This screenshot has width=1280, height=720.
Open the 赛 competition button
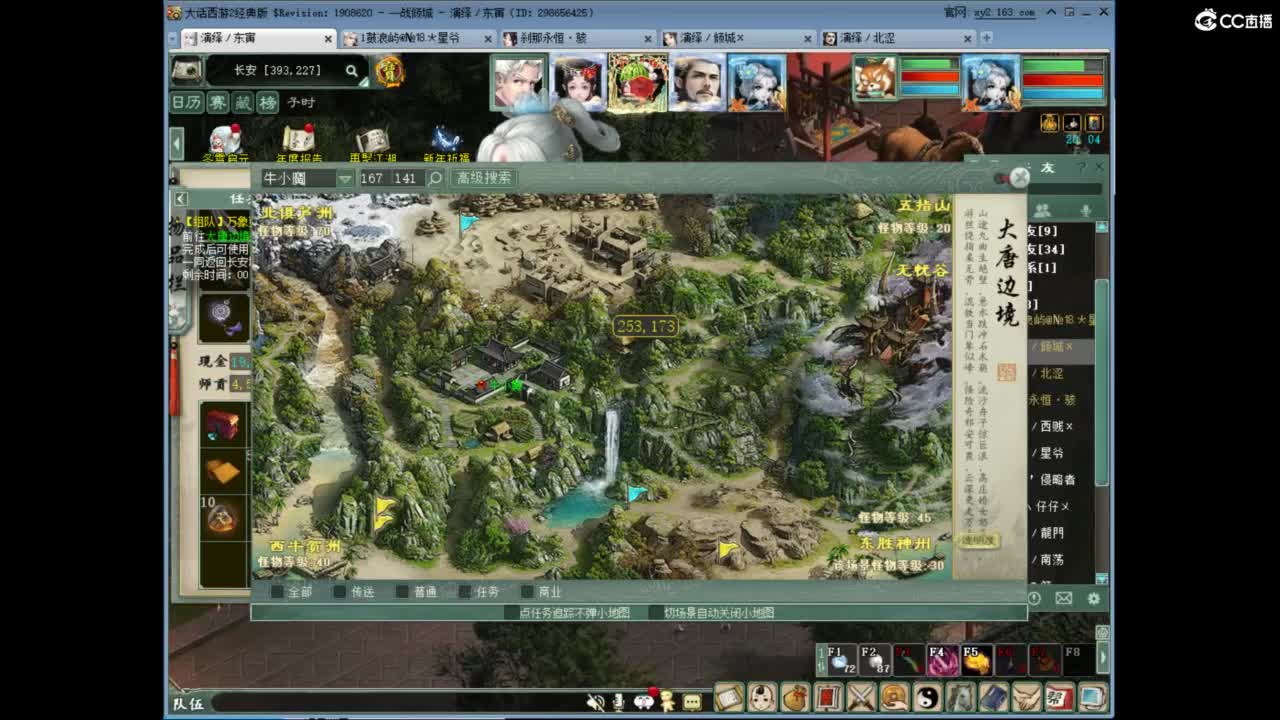coord(218,102)
